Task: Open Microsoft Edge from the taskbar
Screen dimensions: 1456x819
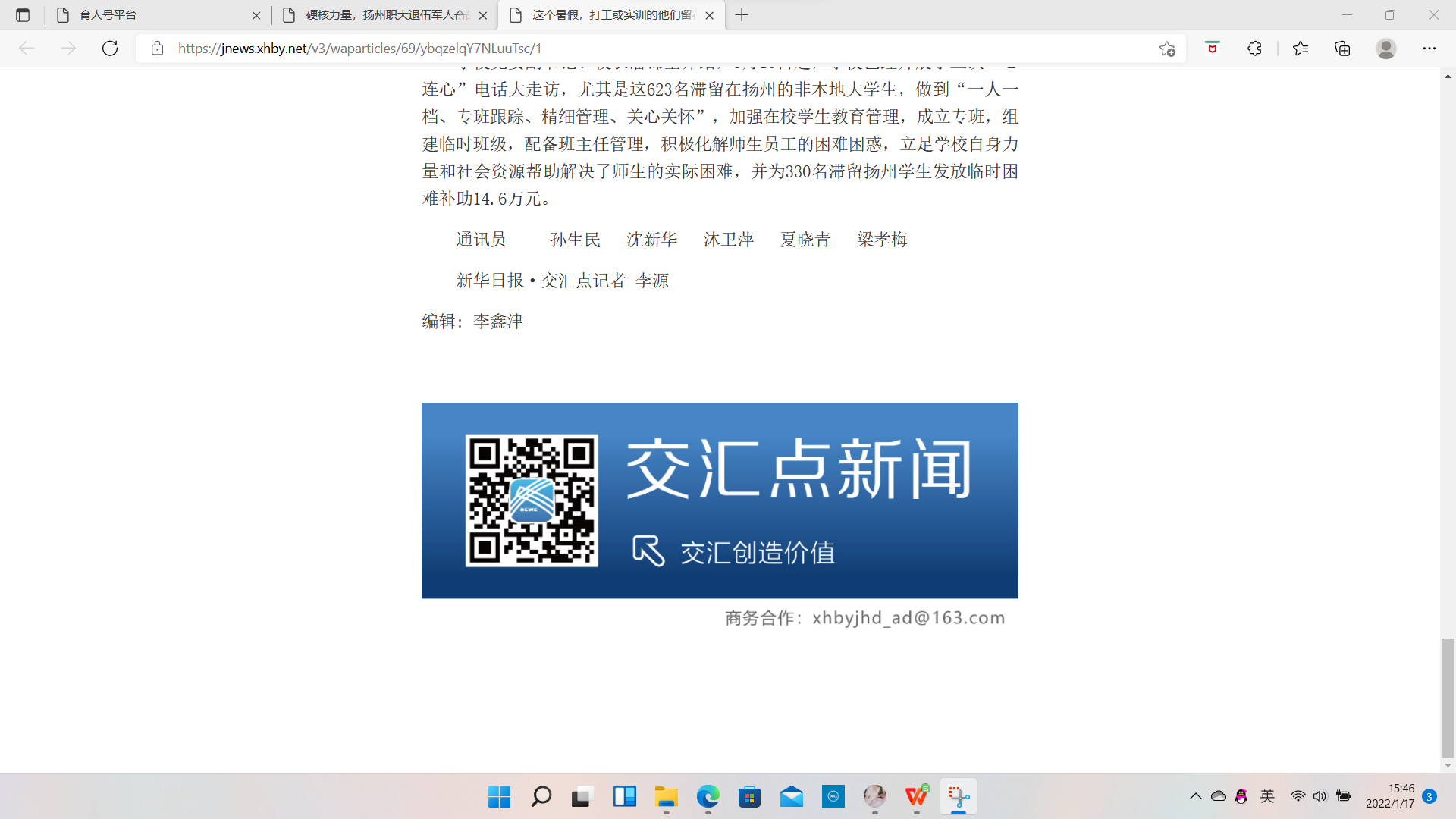Action: (x=708, y=797)
